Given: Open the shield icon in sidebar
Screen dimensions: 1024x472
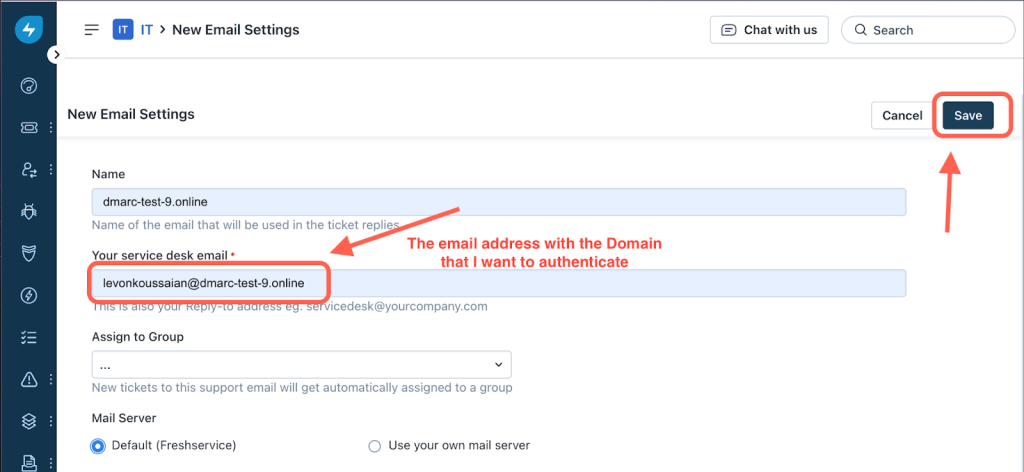Looking at the screenshot, I should [29, 253].
